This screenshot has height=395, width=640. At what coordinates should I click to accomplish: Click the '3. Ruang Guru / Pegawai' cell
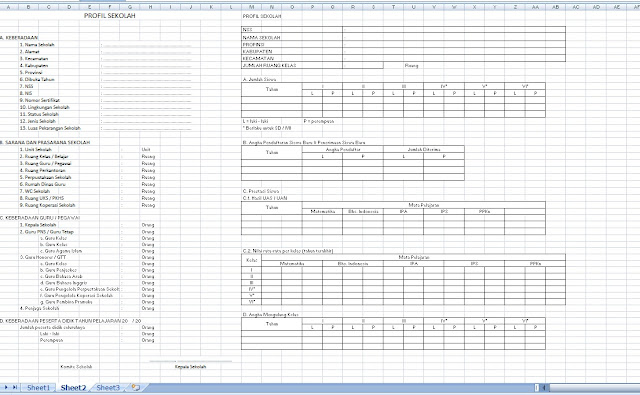45,163
